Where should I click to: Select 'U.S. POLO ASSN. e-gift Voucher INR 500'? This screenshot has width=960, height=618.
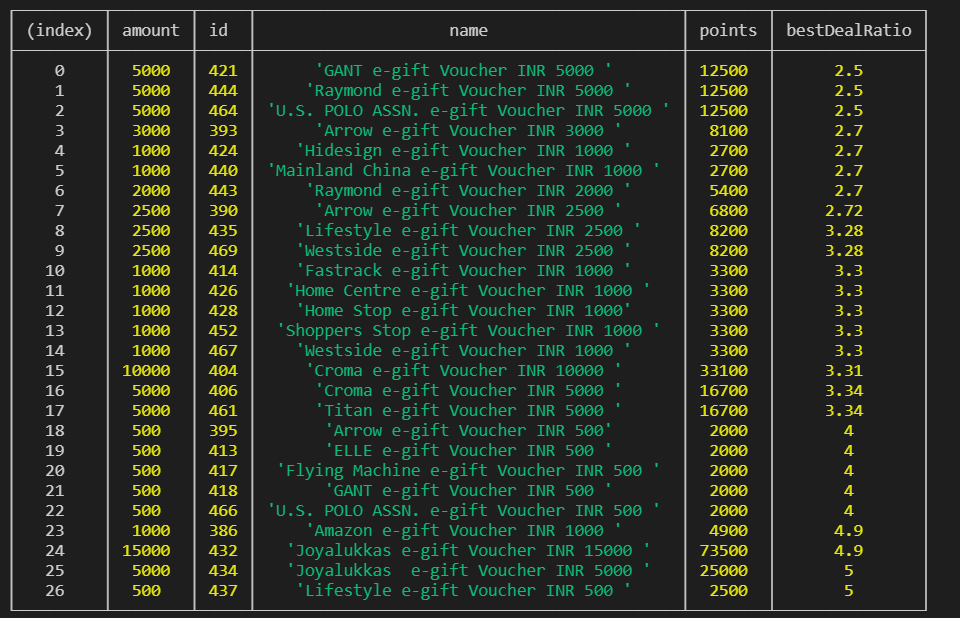coord(463,511)
